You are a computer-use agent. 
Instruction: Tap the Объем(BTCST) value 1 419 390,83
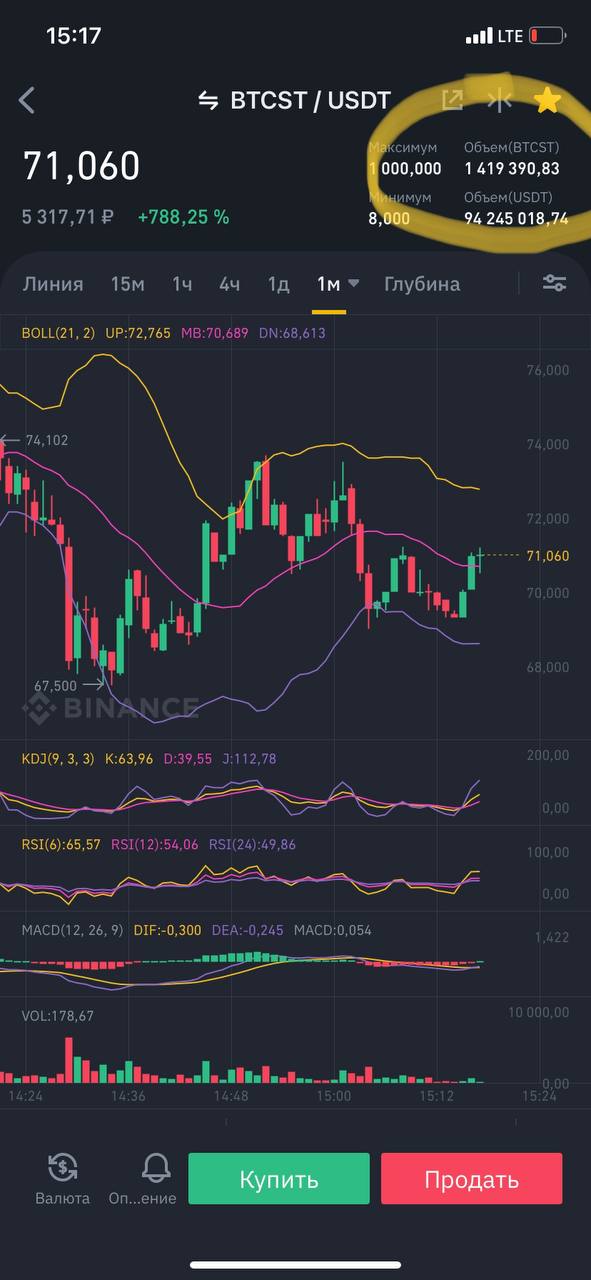(512, 169)
